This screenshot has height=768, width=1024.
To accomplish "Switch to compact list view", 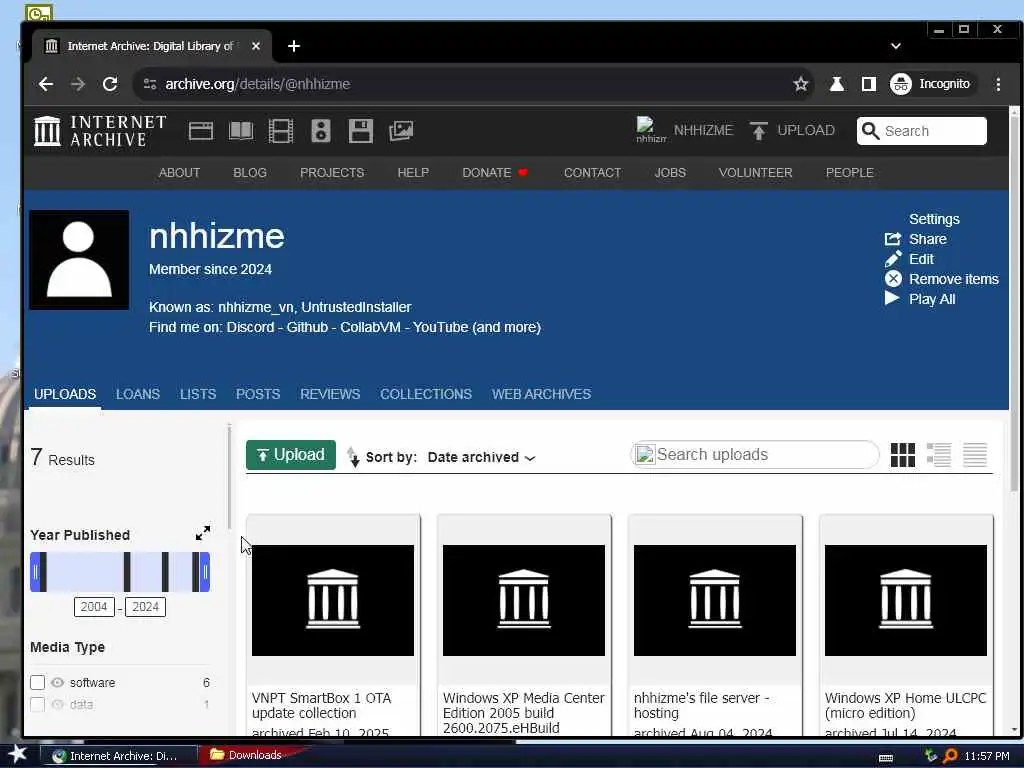I will point(975,455).
